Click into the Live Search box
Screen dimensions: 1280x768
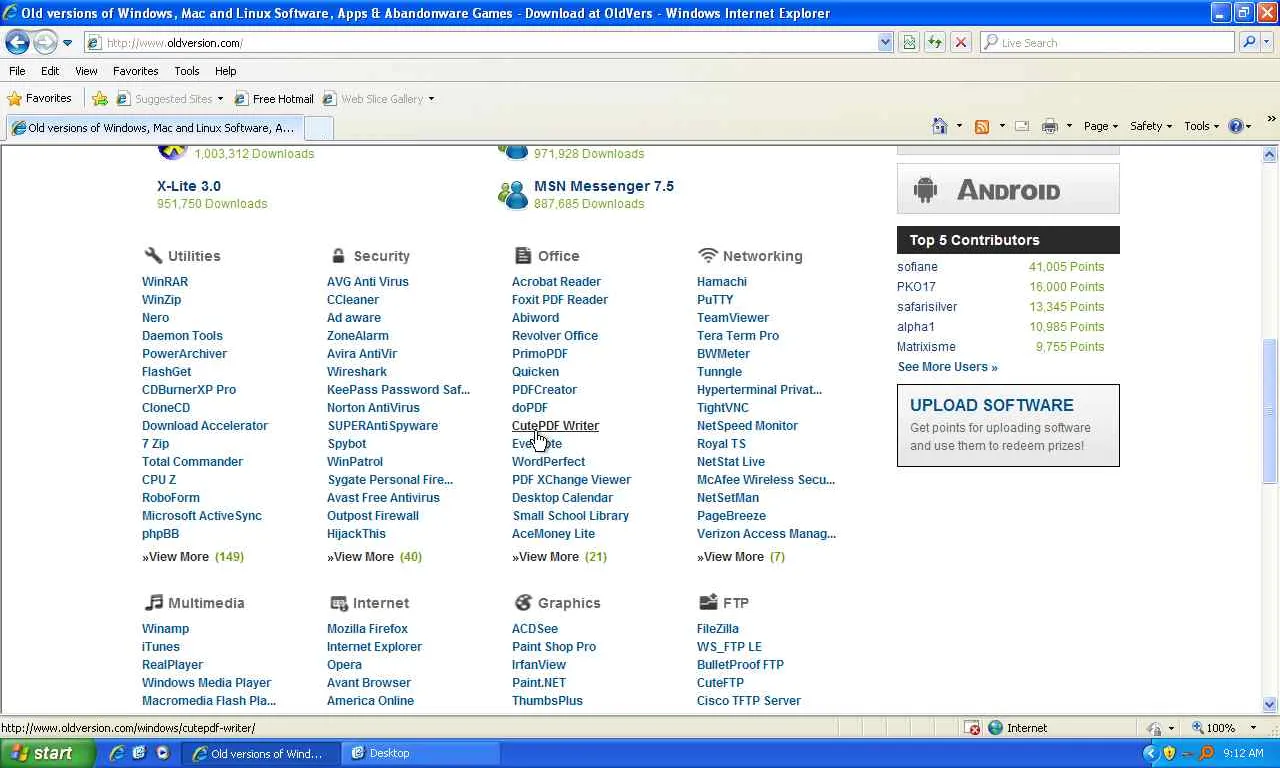[x=1108, y=42]
